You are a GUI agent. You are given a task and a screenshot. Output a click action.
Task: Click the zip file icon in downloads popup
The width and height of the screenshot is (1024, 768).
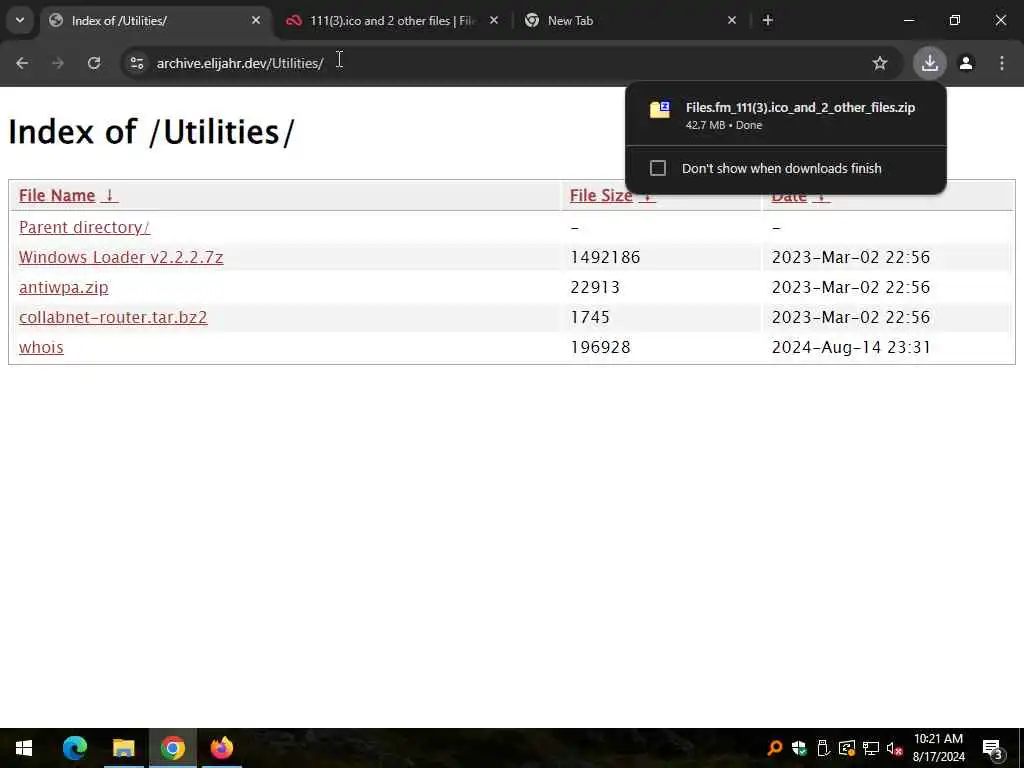pyautogui.click(x=660, y=109)
